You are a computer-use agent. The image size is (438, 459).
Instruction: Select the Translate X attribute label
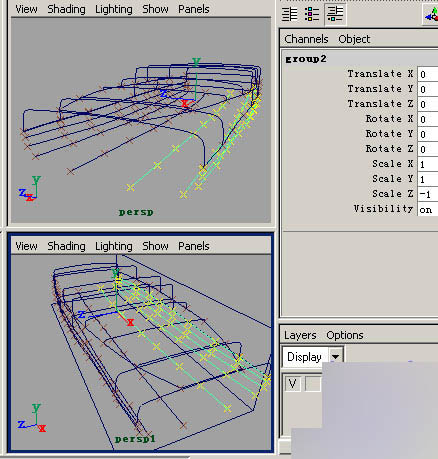[x=380, y=74]
